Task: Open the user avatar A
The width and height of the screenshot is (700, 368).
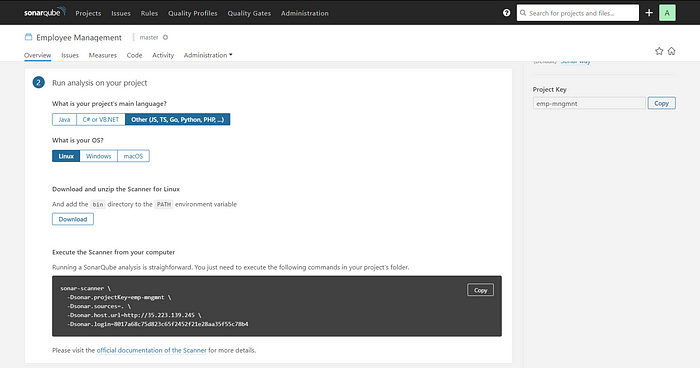Action: (x=667, y=13)
